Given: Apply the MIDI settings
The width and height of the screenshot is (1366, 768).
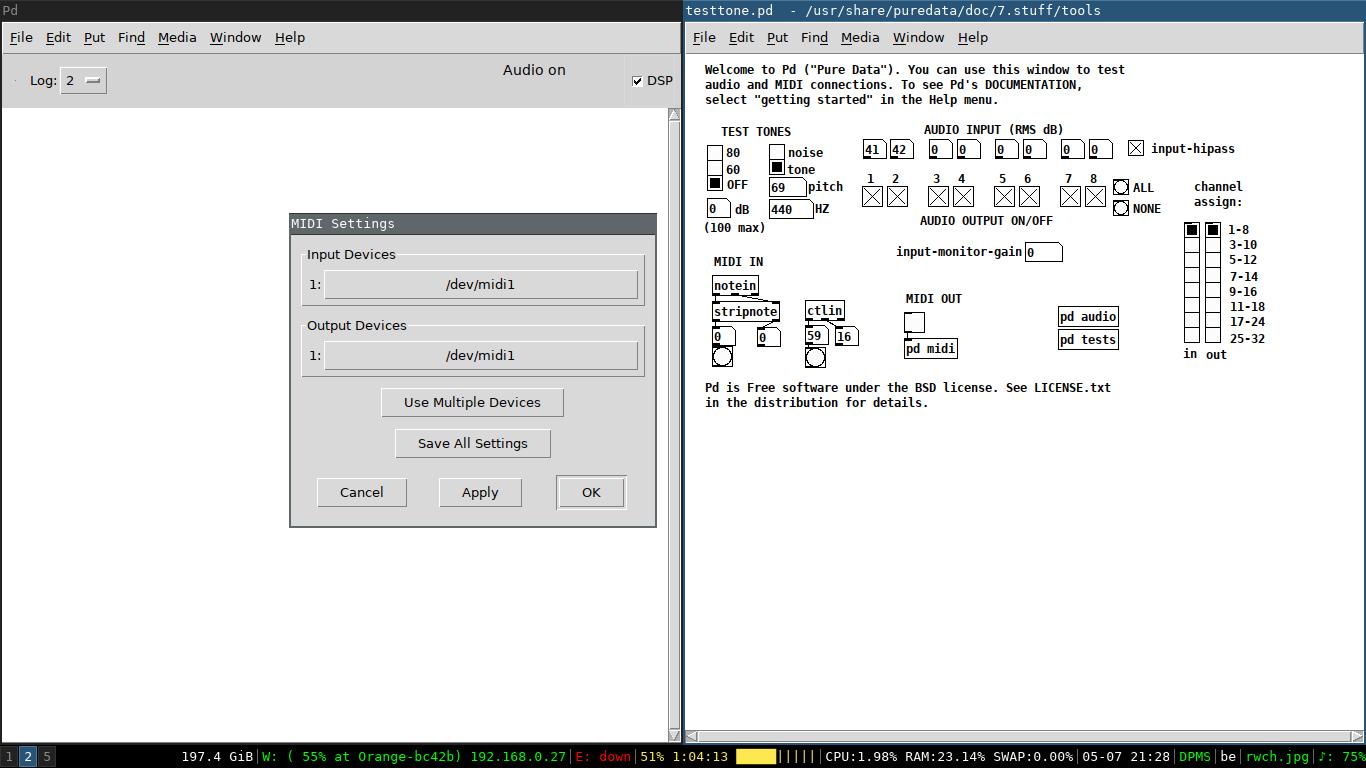Looking at the screenshot, I should [480, 492].
